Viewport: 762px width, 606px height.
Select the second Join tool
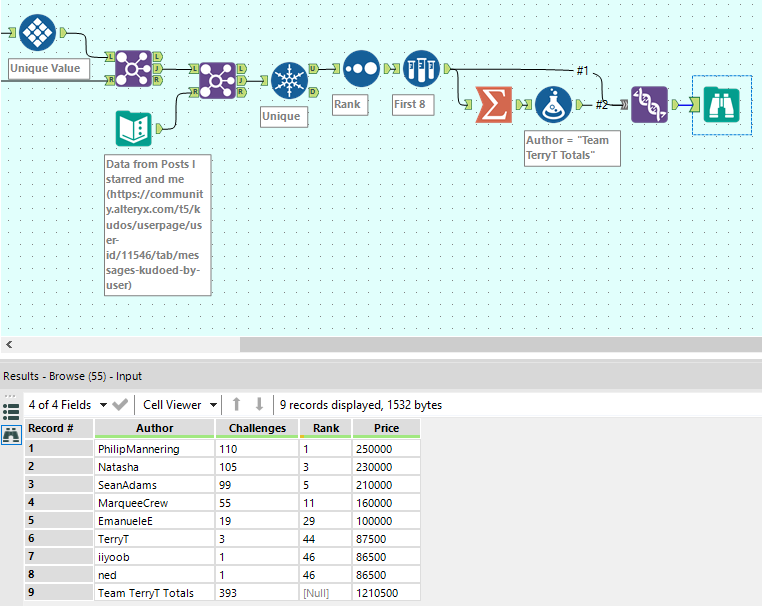(x=217, y=80)
